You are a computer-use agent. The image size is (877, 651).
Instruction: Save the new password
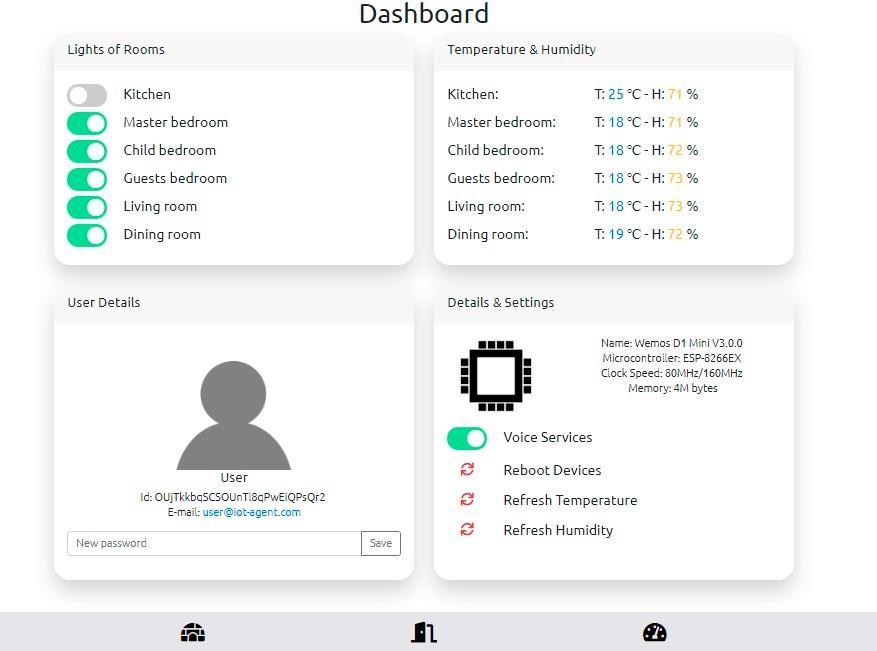tap(381, 543)
